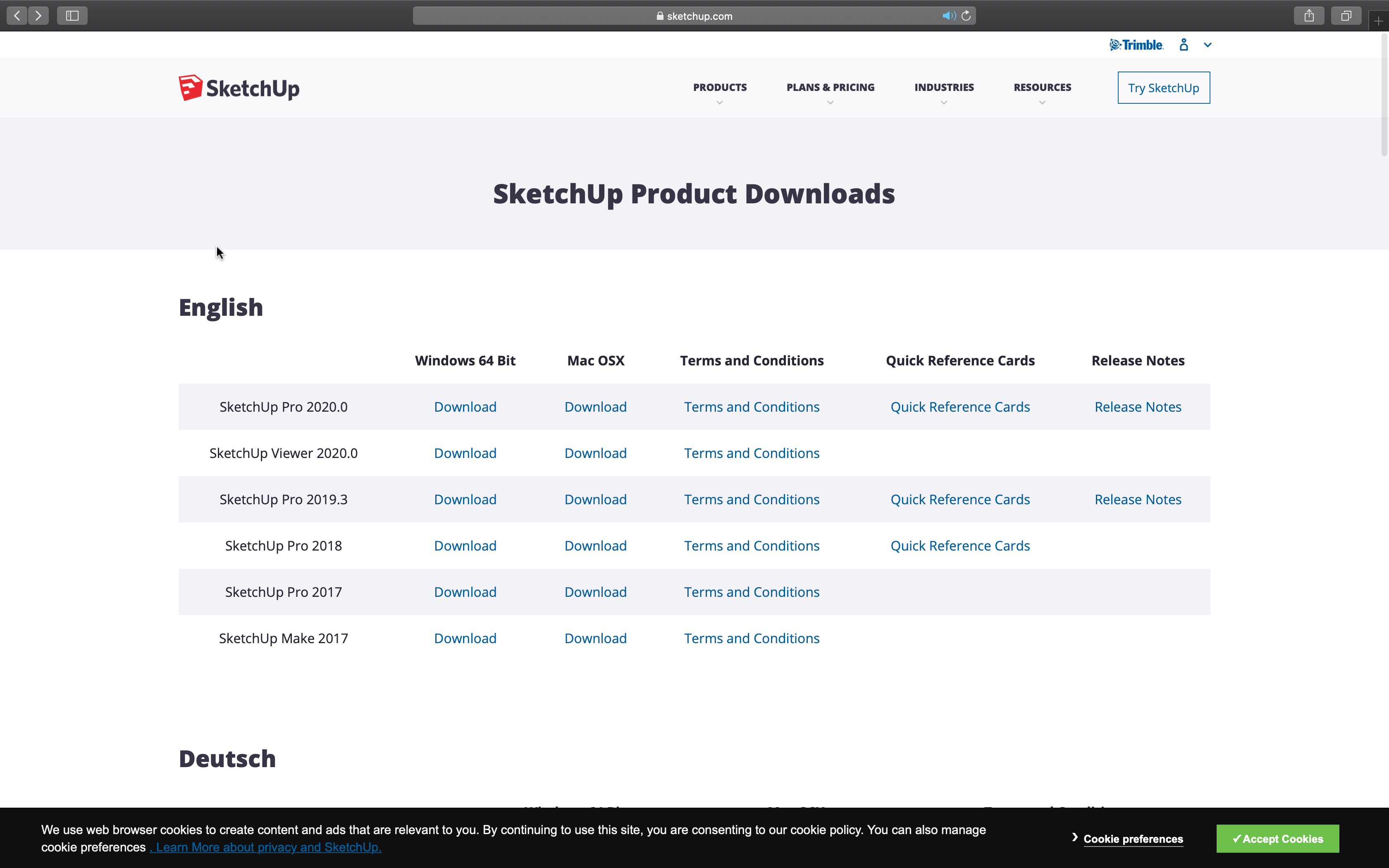Open Terms and Conditions for SketchUp Pro 2019.3

(752, 499)
